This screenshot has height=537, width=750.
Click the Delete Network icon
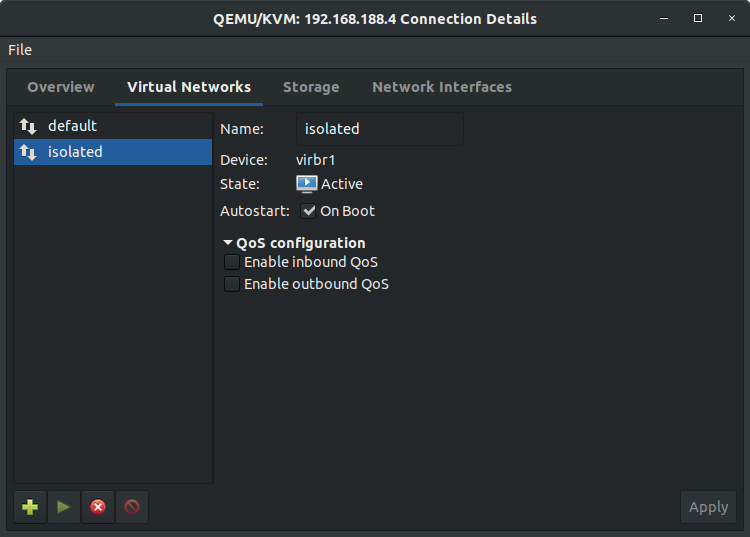click(131, 507)
